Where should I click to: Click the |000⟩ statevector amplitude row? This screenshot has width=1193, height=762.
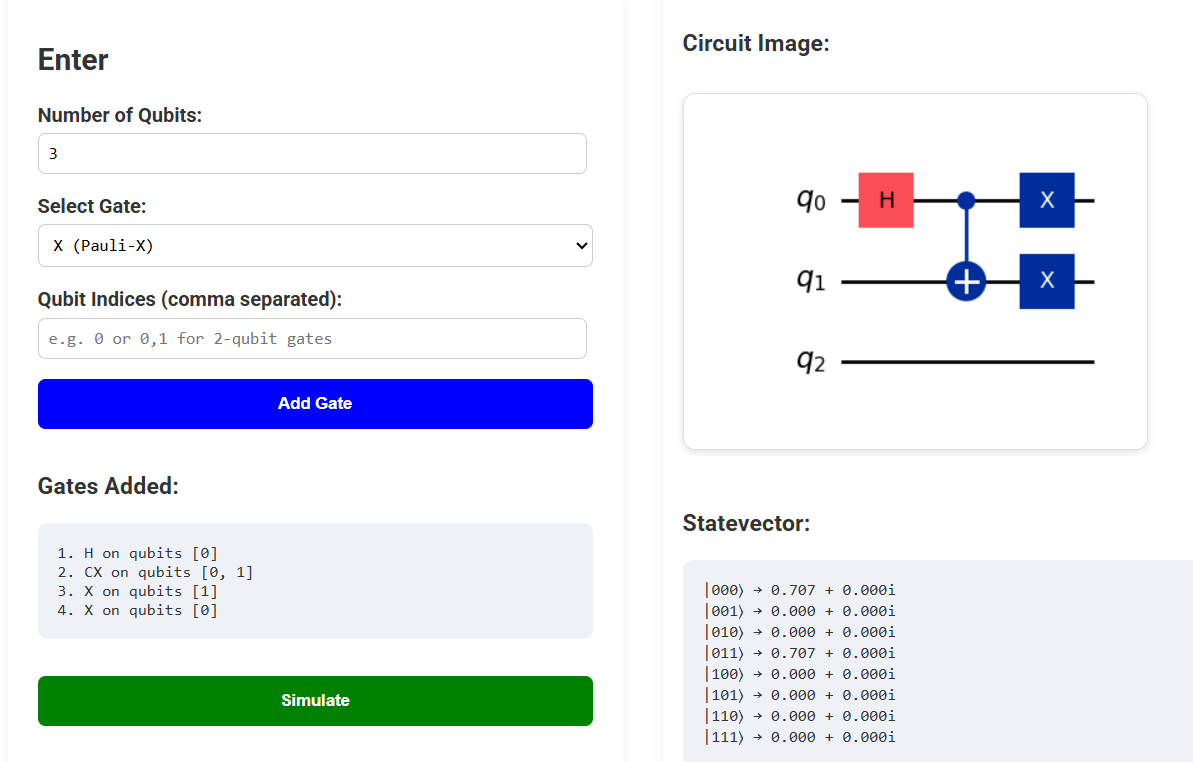(x=800, y=590)
